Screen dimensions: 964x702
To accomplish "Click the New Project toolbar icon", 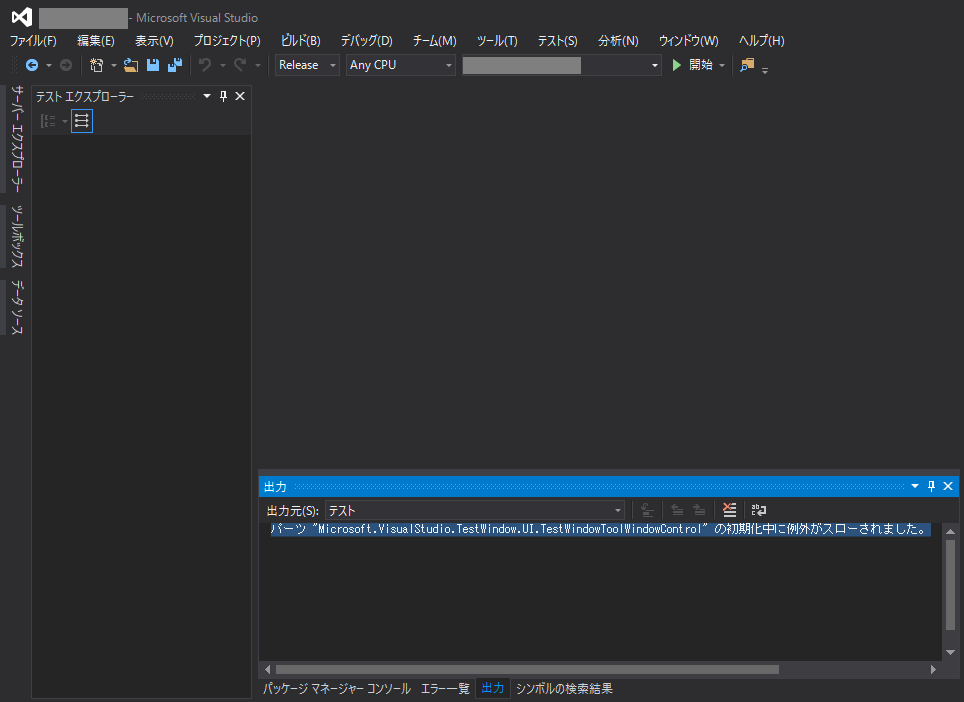I will coord(97,65).
